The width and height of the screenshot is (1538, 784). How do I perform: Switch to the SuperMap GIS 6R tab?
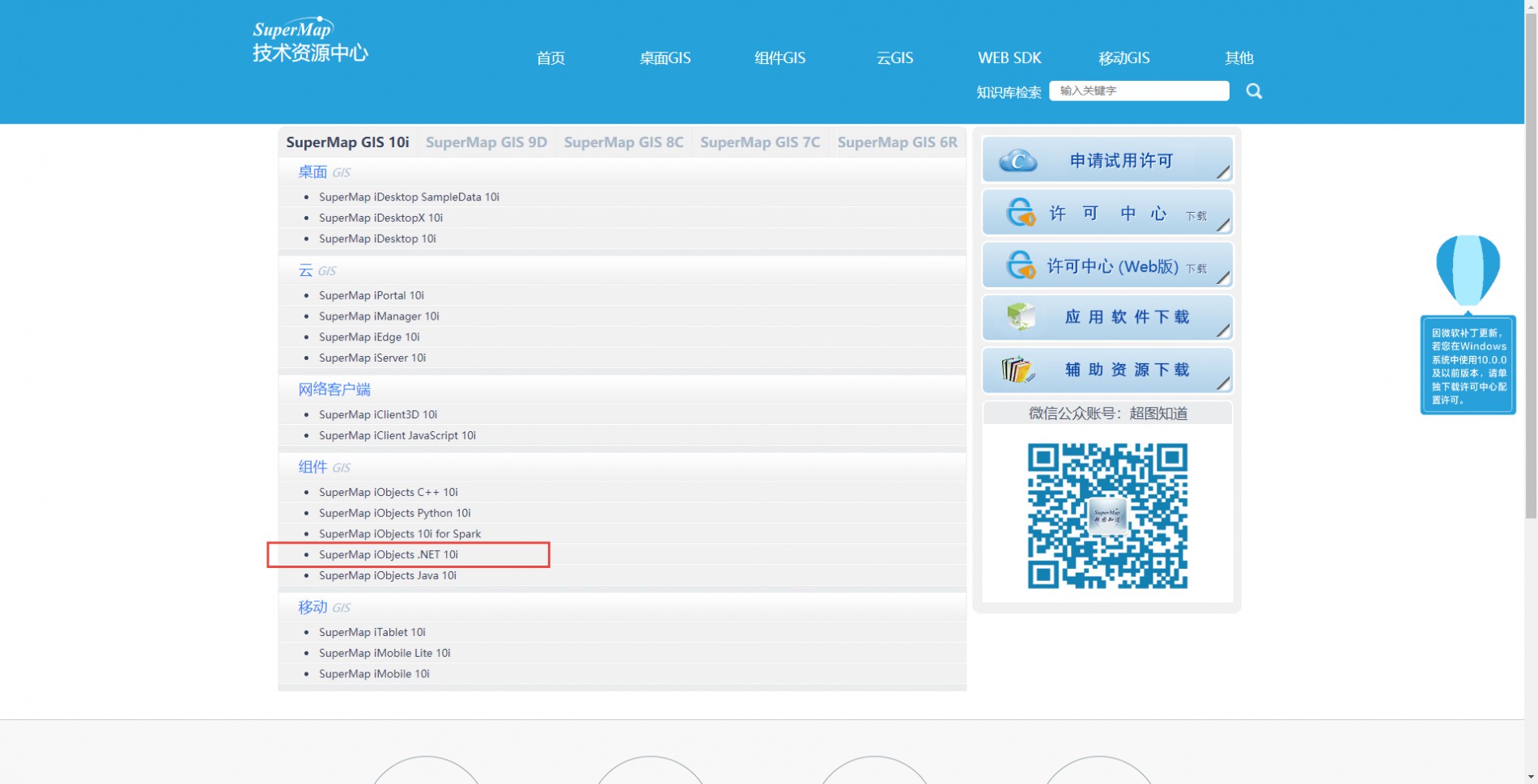[897, 142]
